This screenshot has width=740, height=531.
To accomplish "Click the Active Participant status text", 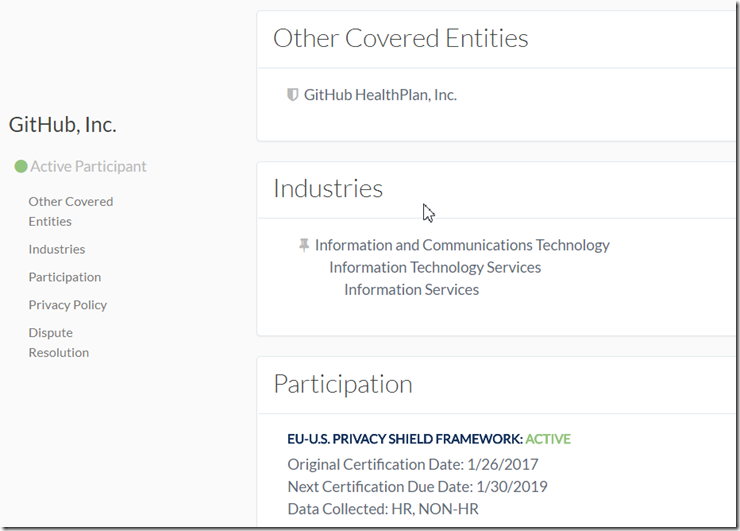I will [88, 166].
